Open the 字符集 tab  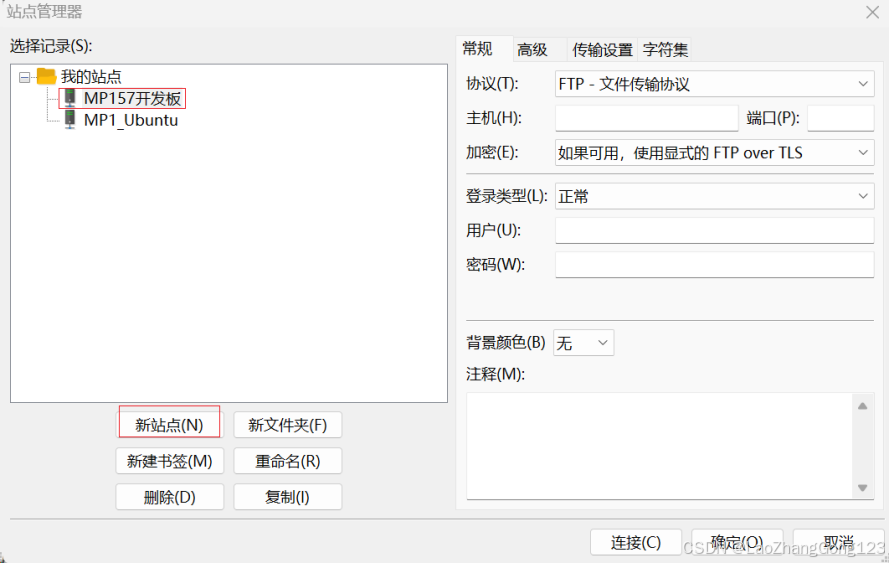pos(665,50)
